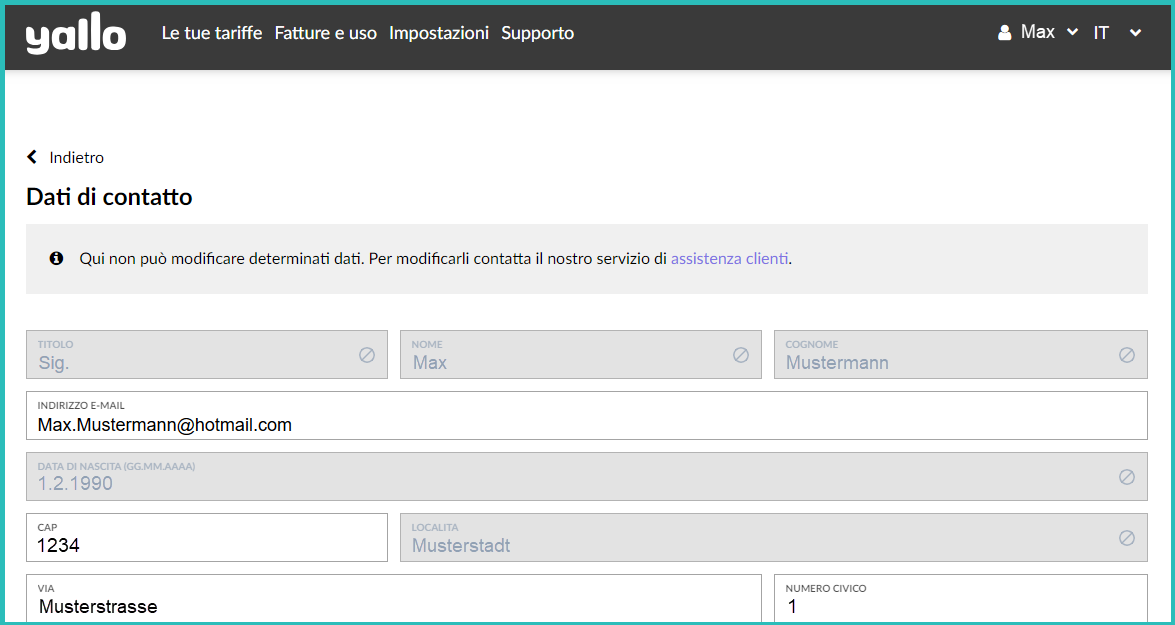The image size is (1175, 625).
Task: Go to Fatture e uso
Action: pos(326,33)
